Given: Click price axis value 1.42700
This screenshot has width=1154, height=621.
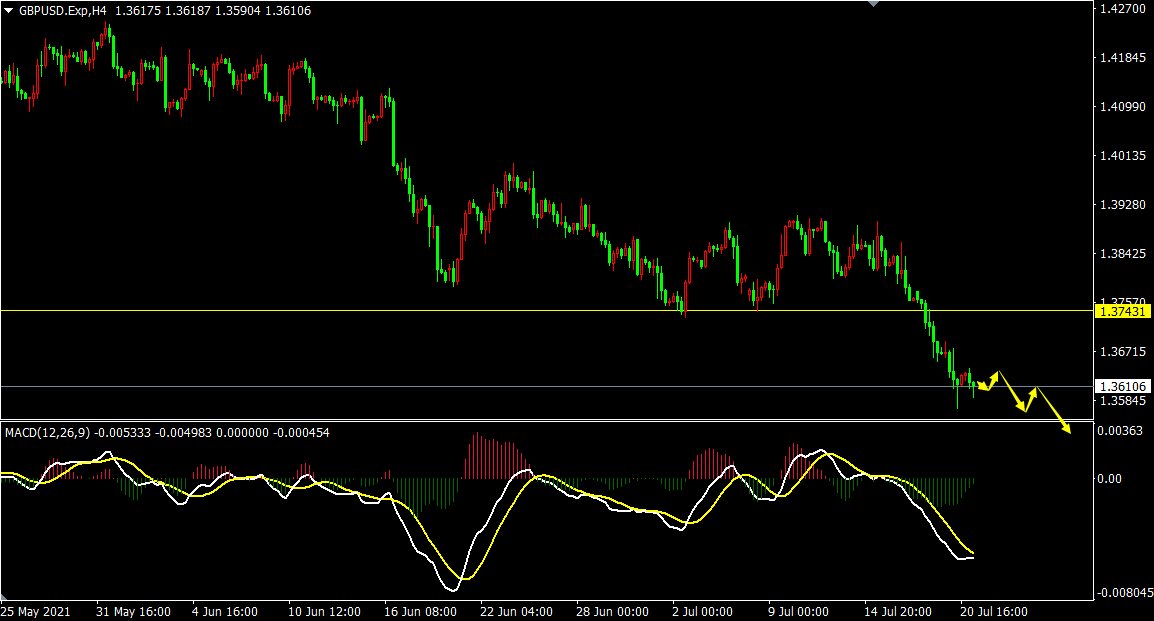Looking at the screenshot, I should pos(1122,9).
